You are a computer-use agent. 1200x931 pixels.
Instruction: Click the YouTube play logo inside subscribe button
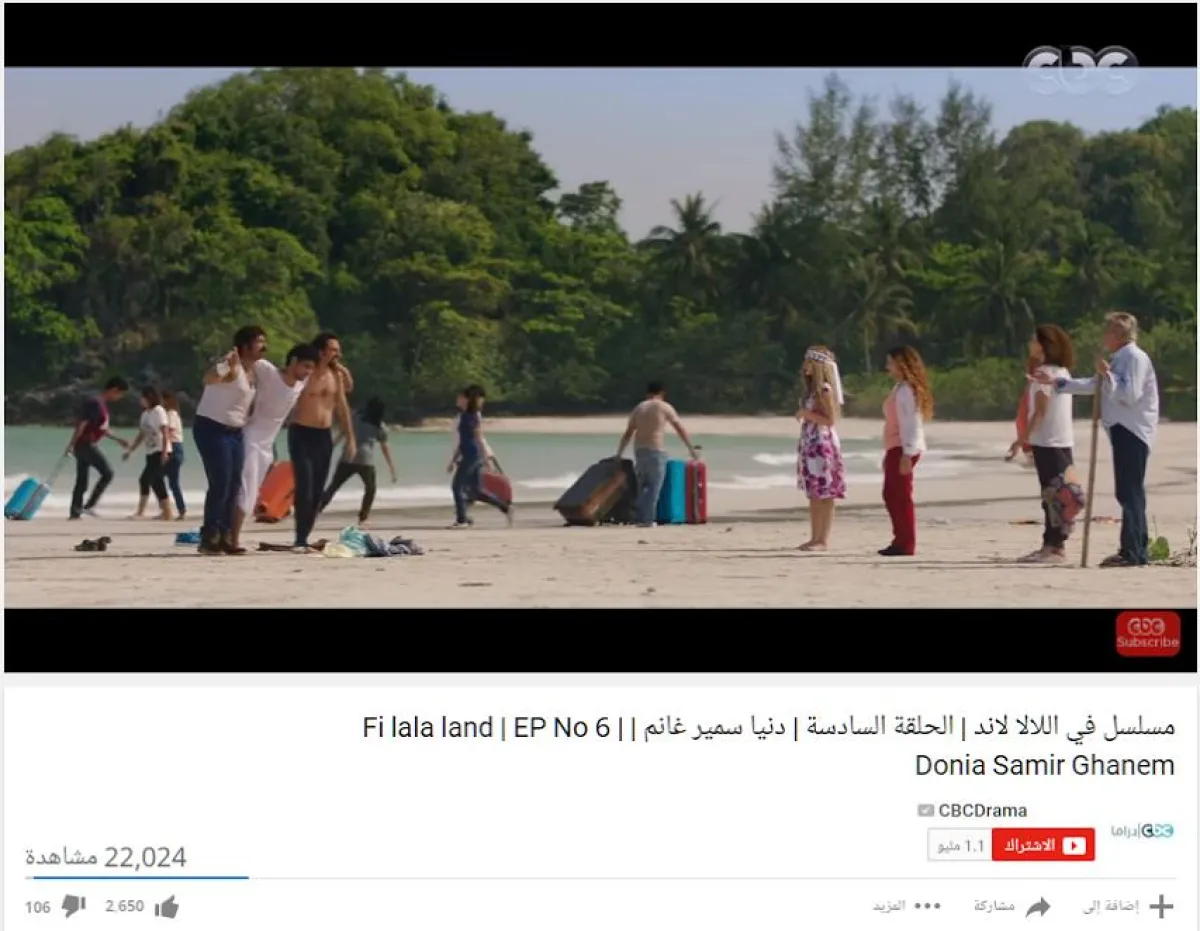pos(1074,846)
